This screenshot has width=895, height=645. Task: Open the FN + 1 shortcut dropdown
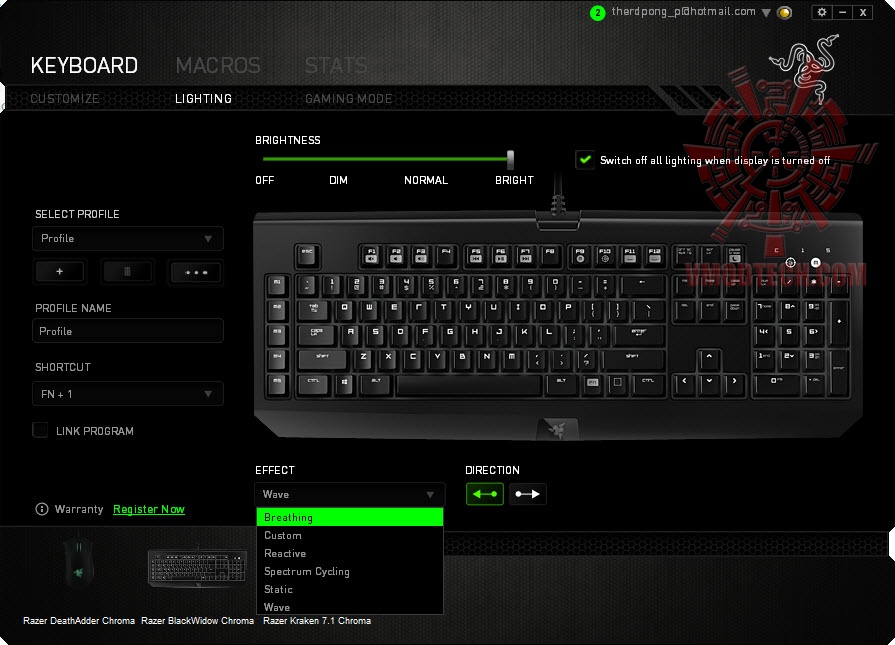[x=128, y=394]
